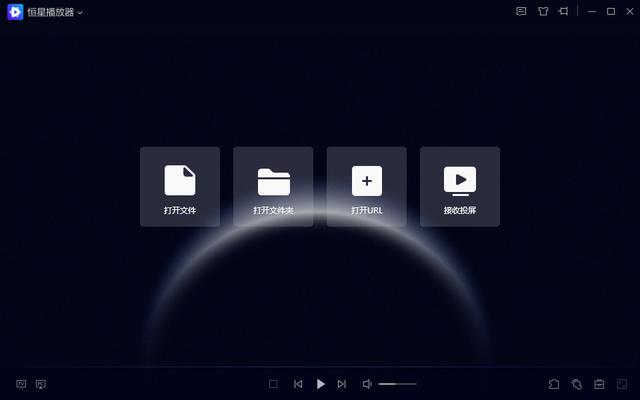Skip to the previous track
Screen dimensions: 640x400
pos(298,384)
